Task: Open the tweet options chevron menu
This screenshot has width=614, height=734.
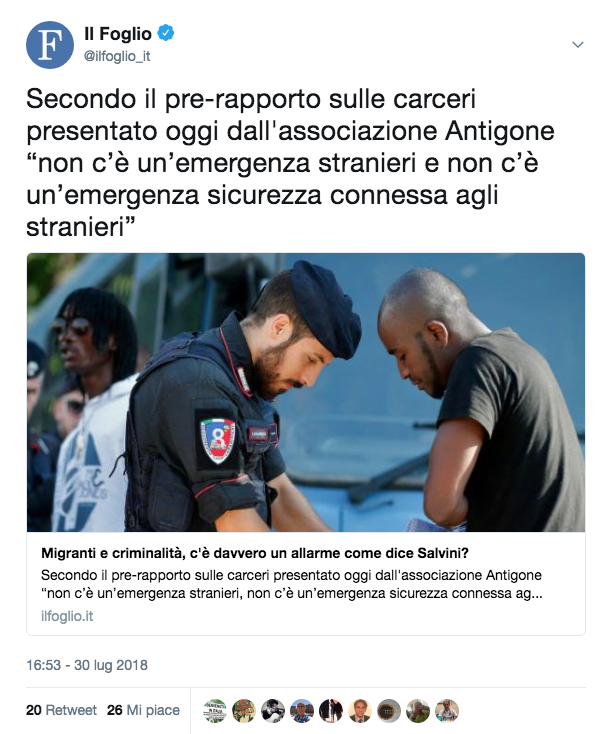Action: (x=578, y=44)
